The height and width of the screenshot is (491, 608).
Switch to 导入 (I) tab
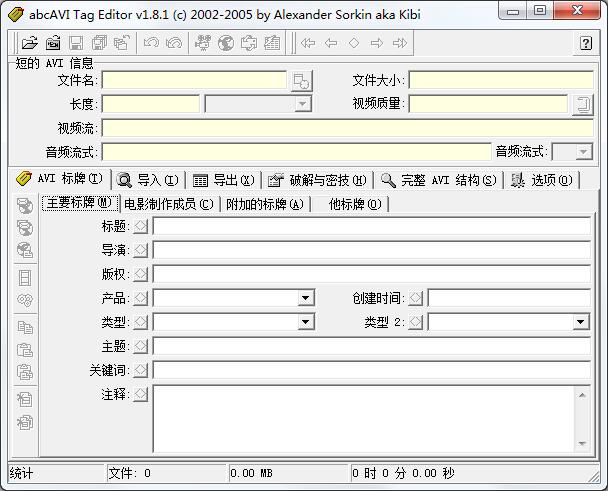pos(148,180)
